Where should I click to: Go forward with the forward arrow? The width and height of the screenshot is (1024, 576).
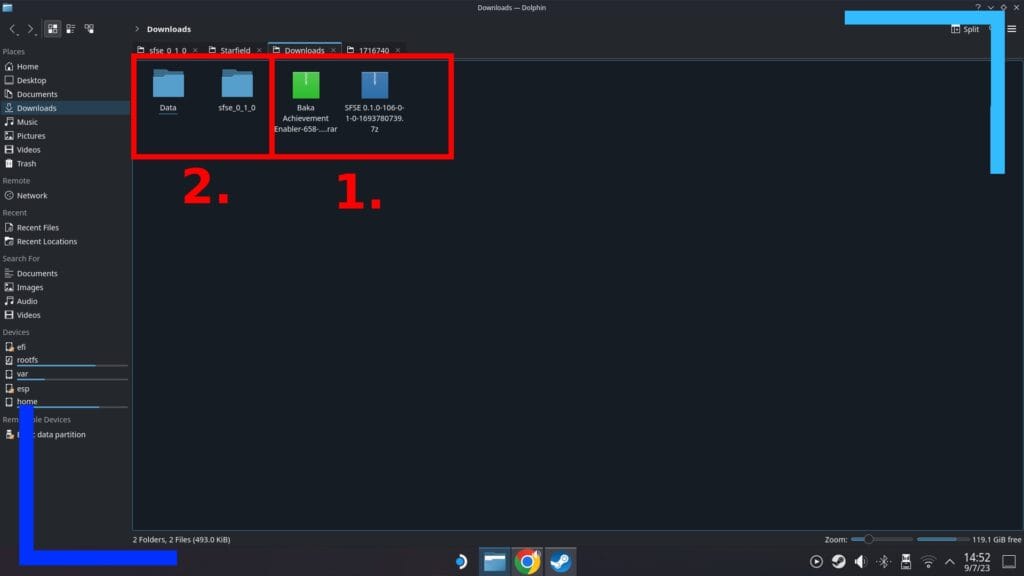click(x=31, y=29)
